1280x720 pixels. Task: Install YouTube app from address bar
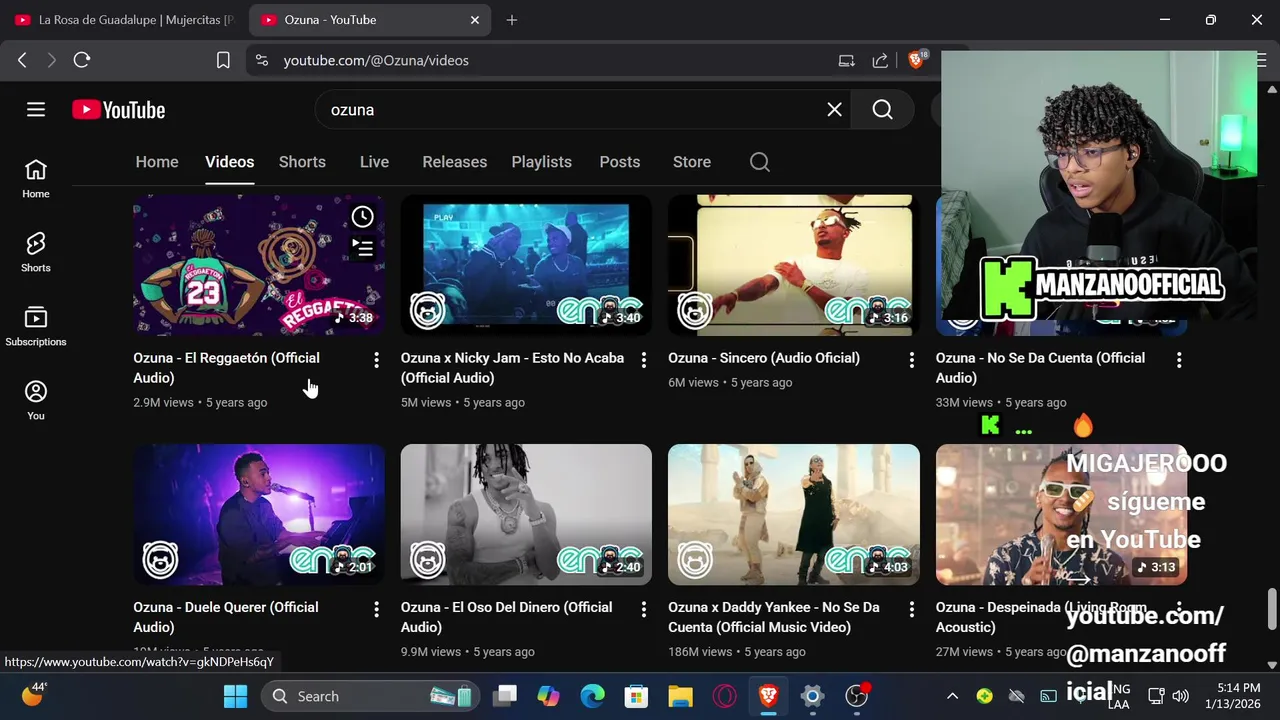pyautogui.click(x=846, y=60)
